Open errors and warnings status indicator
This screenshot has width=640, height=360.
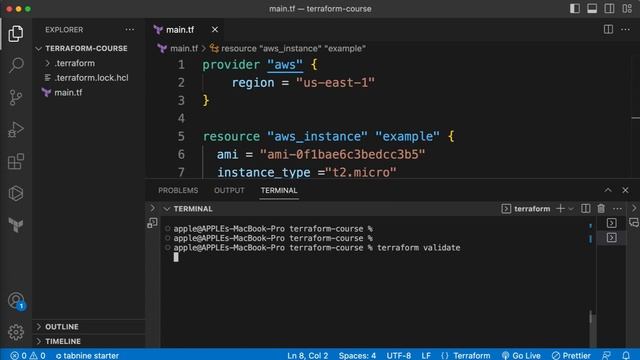click(x=28, y=356)
